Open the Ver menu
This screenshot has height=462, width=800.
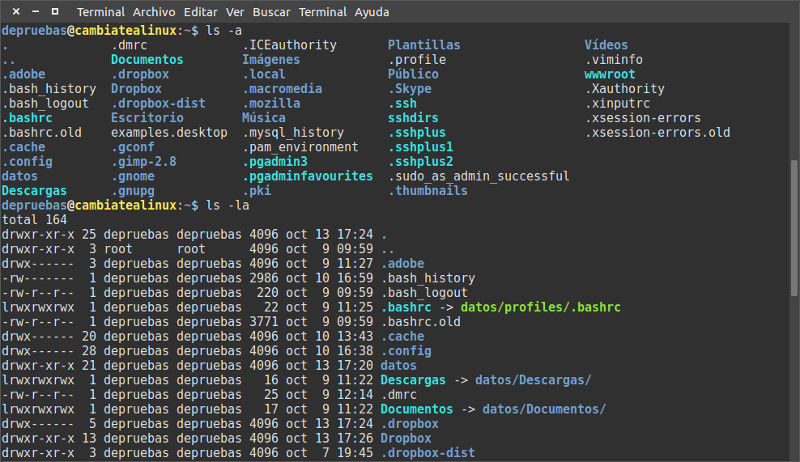click(x=235, y=12)
